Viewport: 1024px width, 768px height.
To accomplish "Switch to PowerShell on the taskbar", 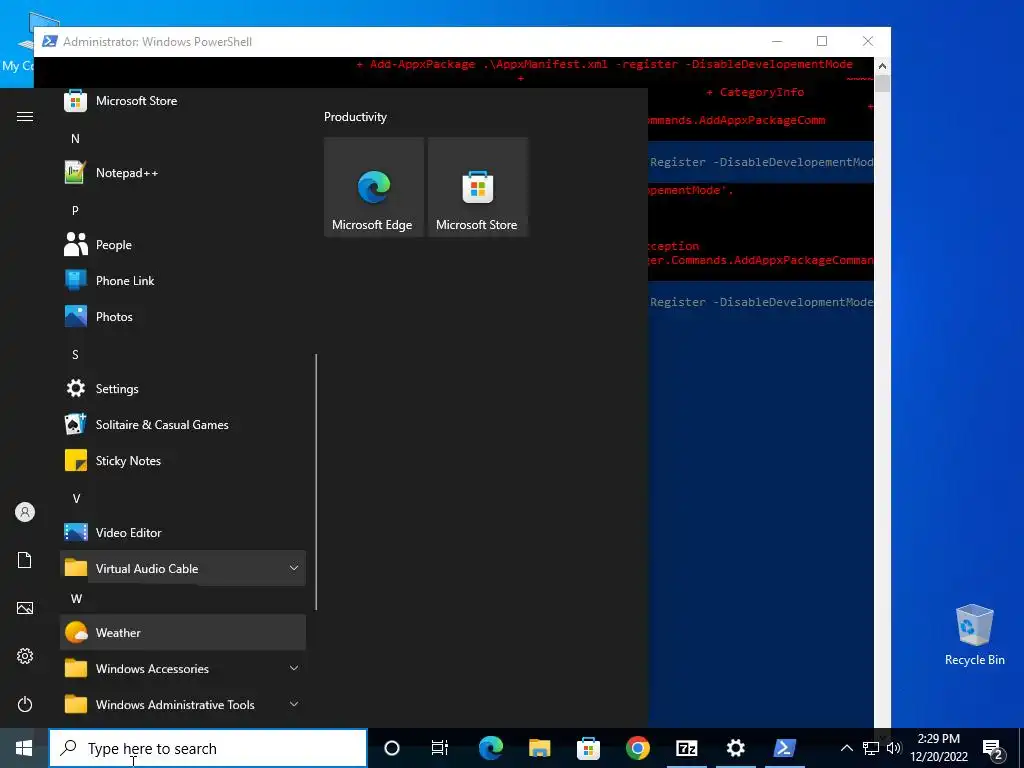I will click(784, 748).
